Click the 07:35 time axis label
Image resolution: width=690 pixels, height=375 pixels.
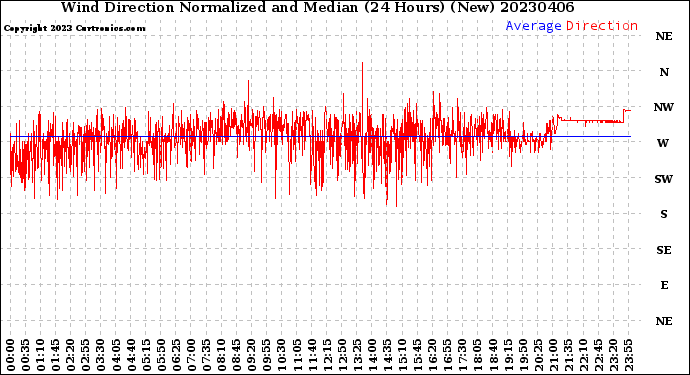(x=206, y=355)
